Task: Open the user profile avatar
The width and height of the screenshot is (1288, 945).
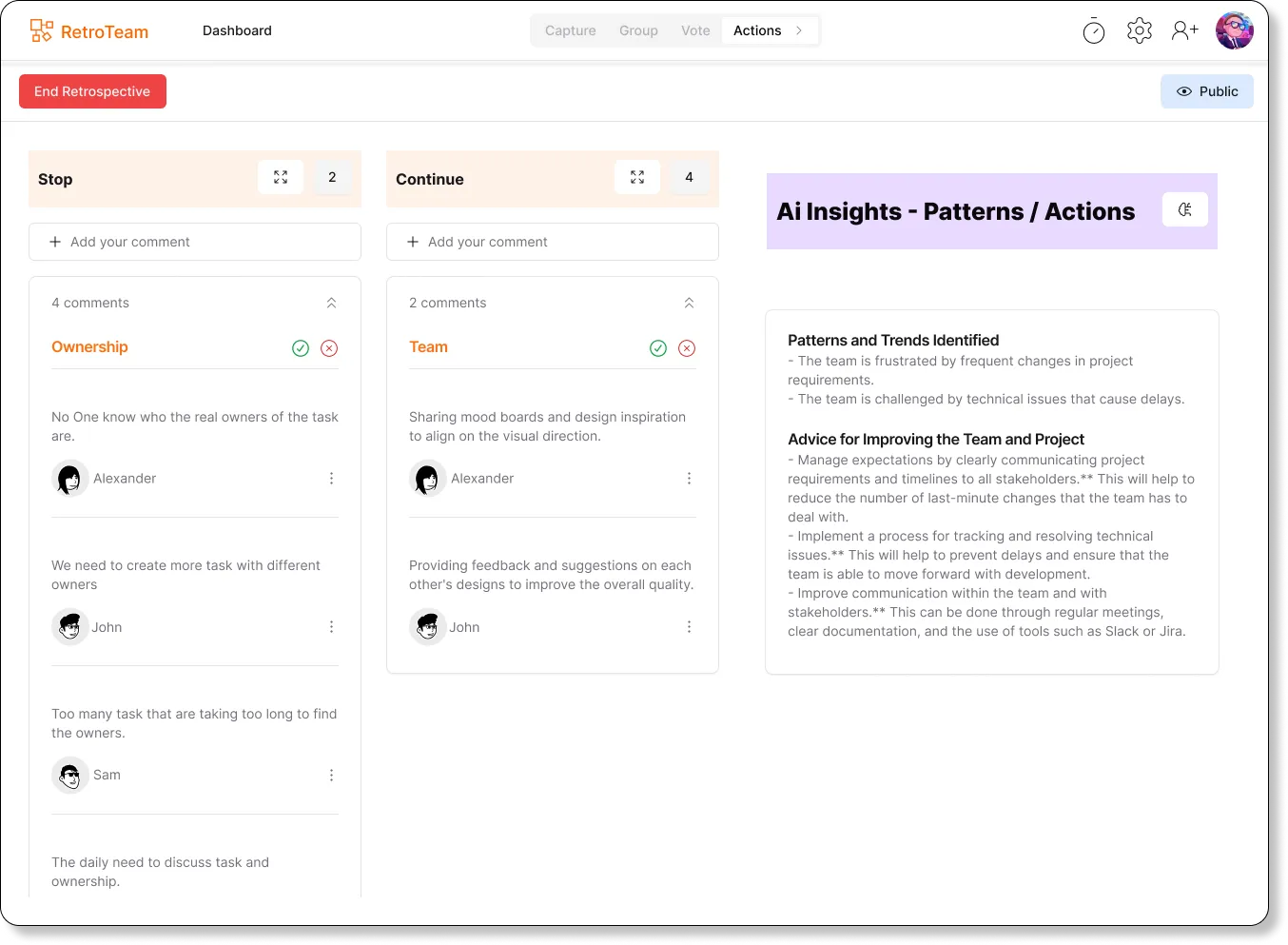Action: click(1235, 31)
